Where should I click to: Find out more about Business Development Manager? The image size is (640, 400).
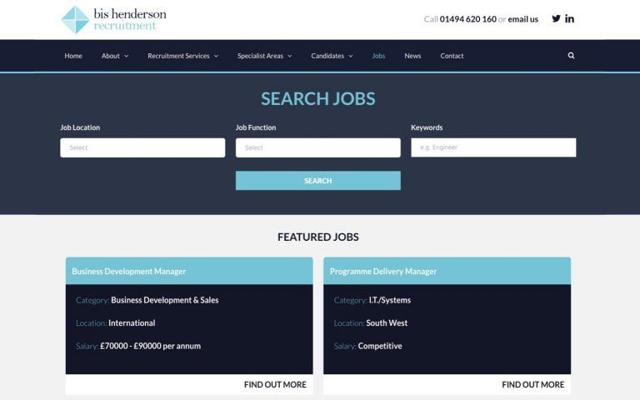(275, 384)
